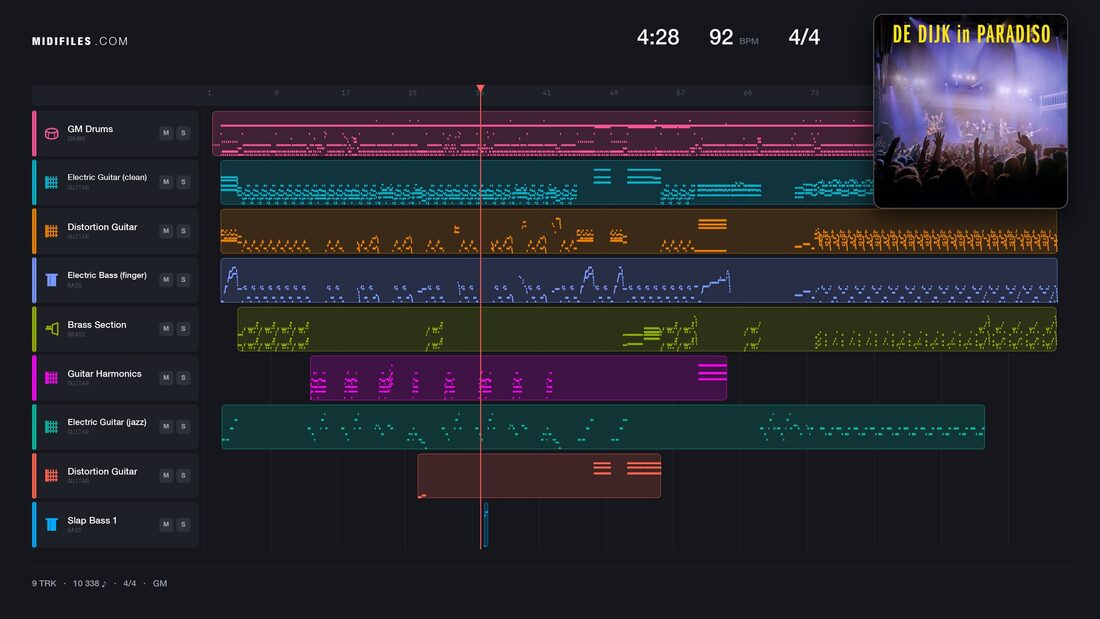Click the GM Drums drum icon
The height and width of the screenshot is (619, 1100).
51,133
